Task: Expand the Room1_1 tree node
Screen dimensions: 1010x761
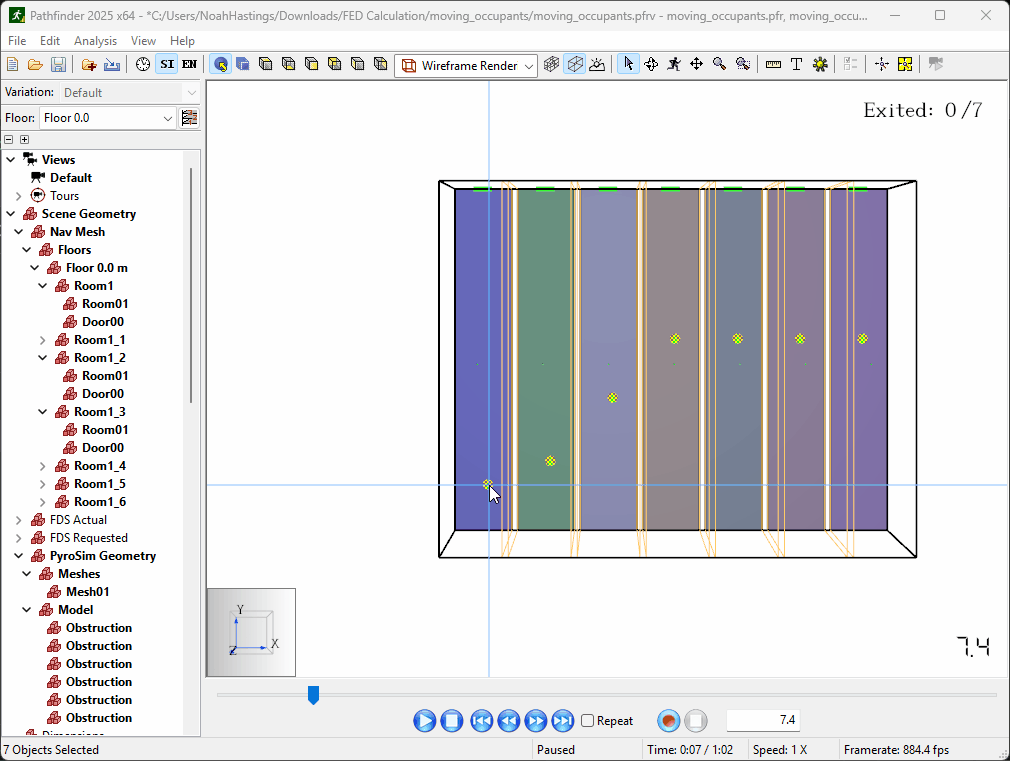Action: pos(43,340)
